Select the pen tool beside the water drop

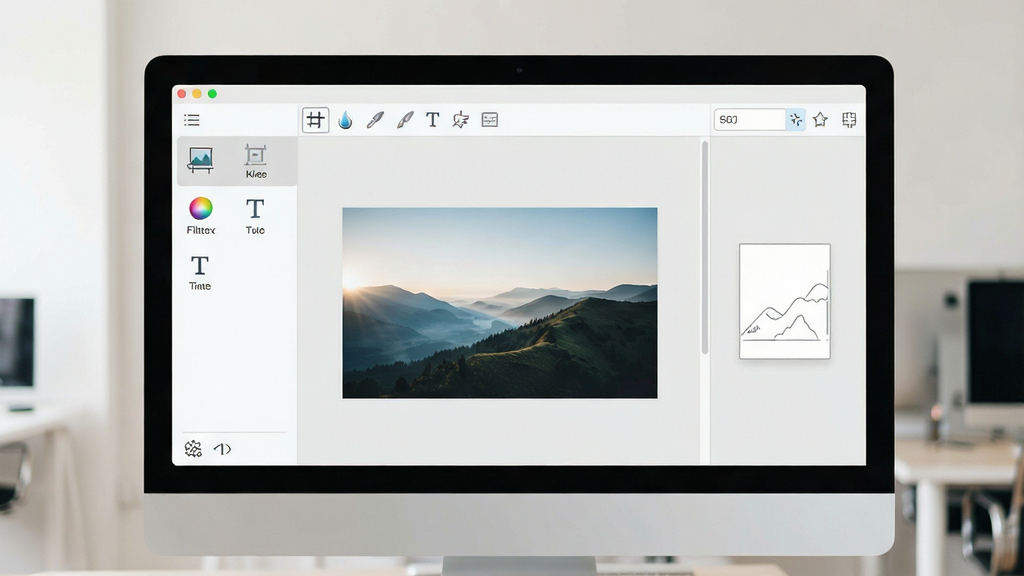click(375, 120)
